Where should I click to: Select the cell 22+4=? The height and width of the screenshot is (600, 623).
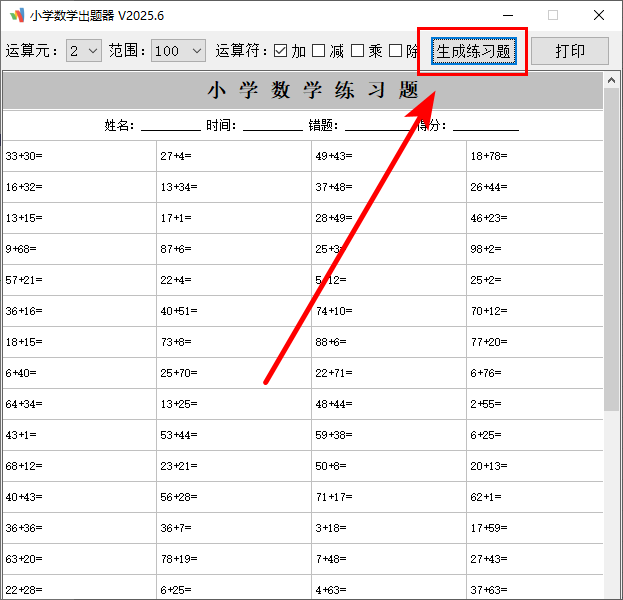pos(234,280)
